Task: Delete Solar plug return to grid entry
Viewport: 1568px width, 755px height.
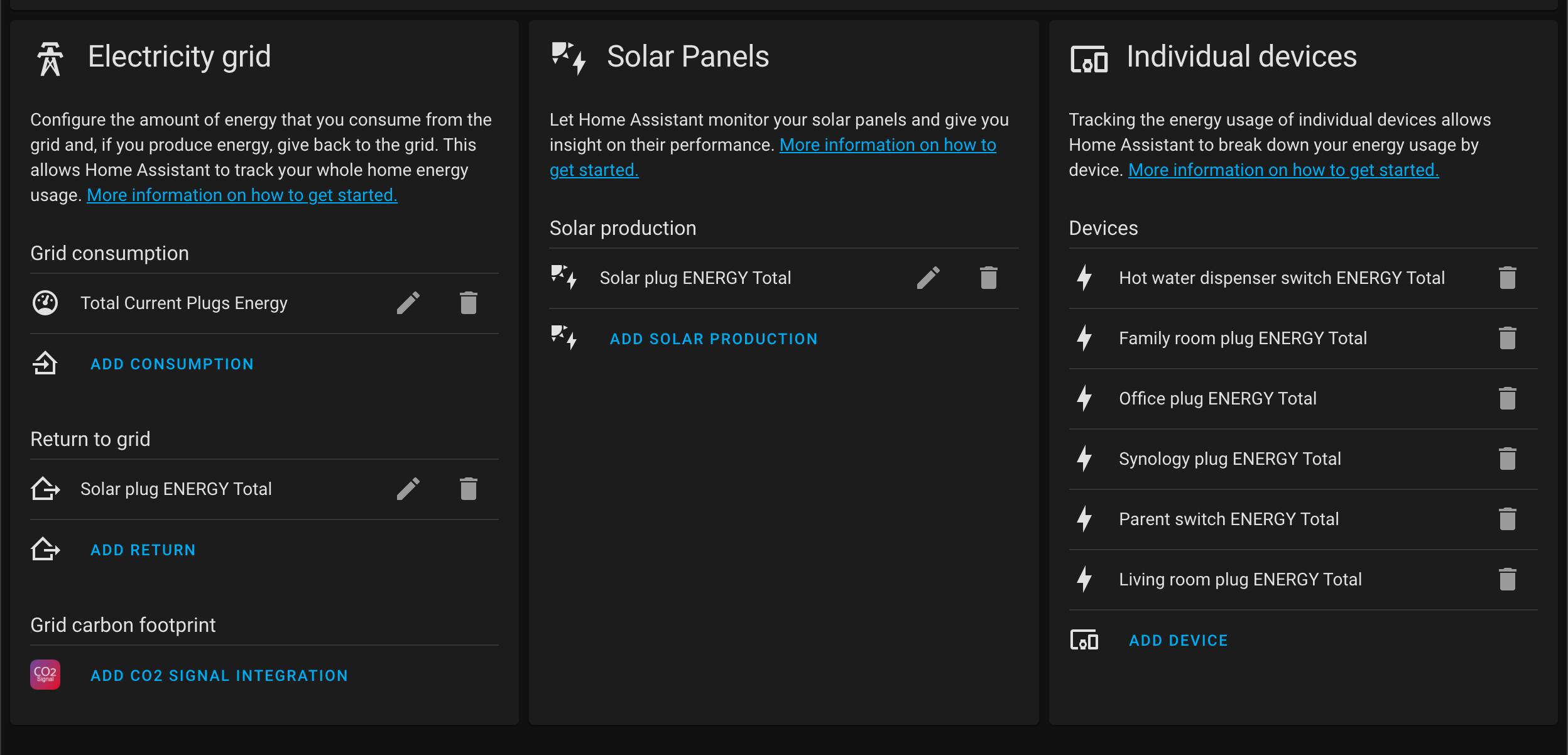Action: 469,489
